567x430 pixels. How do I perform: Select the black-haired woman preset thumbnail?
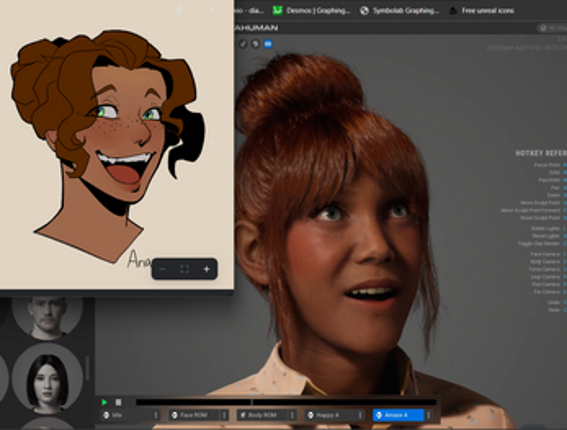pos(47,379)
